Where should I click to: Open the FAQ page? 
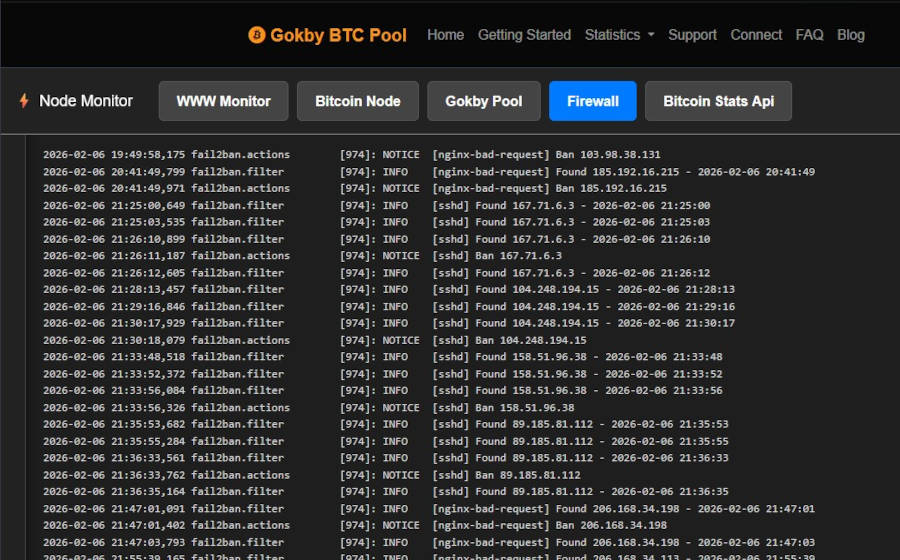point(809,35)
